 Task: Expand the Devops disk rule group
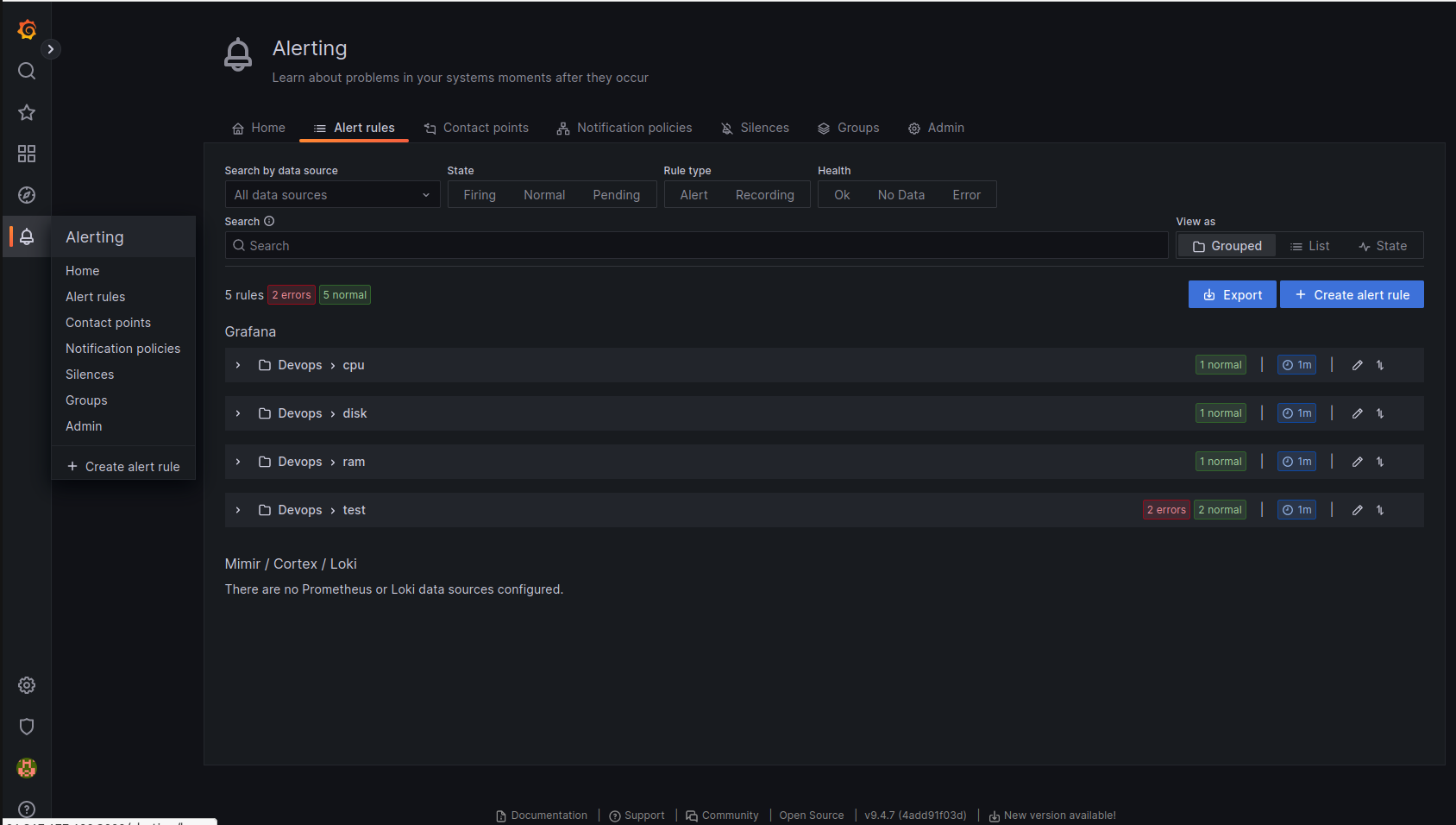click(x=238, y=413)
